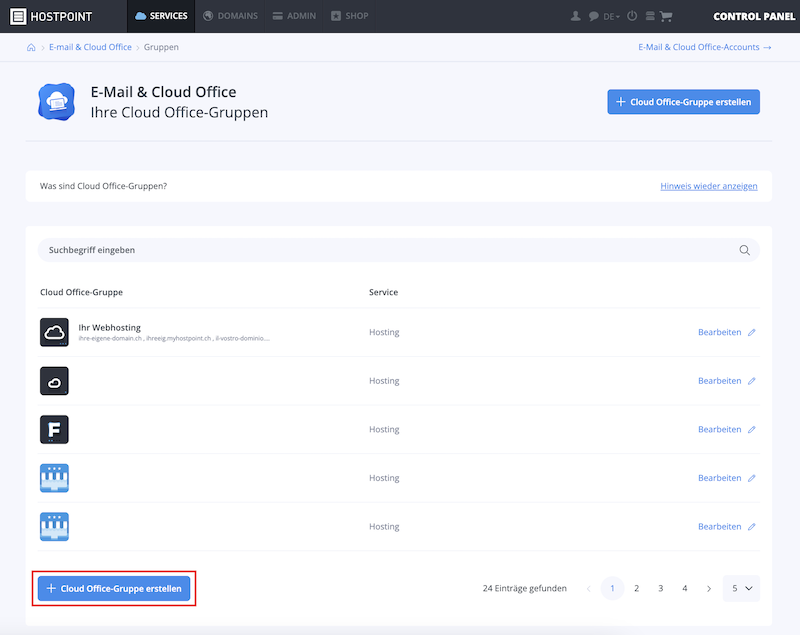Click the Hostpoint logo
Image resolution: width=800 pixels, height=635 pixels.
pyautogui.click(x=51, y=16)
